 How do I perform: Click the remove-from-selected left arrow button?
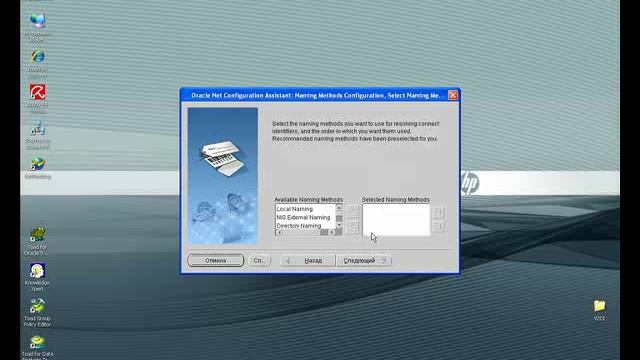353,227
